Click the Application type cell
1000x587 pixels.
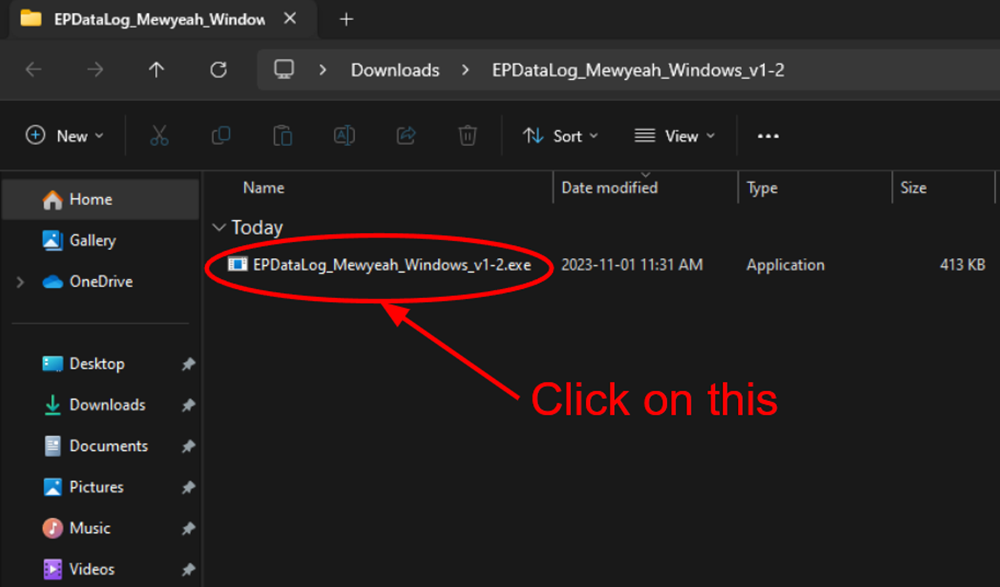(x=785, y=265)
